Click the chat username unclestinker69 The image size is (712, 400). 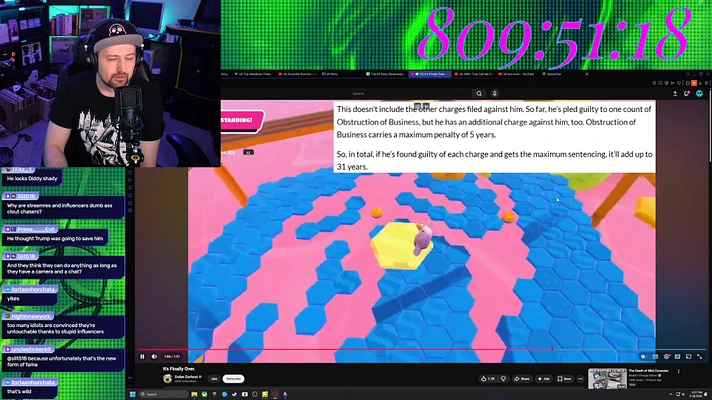click(32, 349)
